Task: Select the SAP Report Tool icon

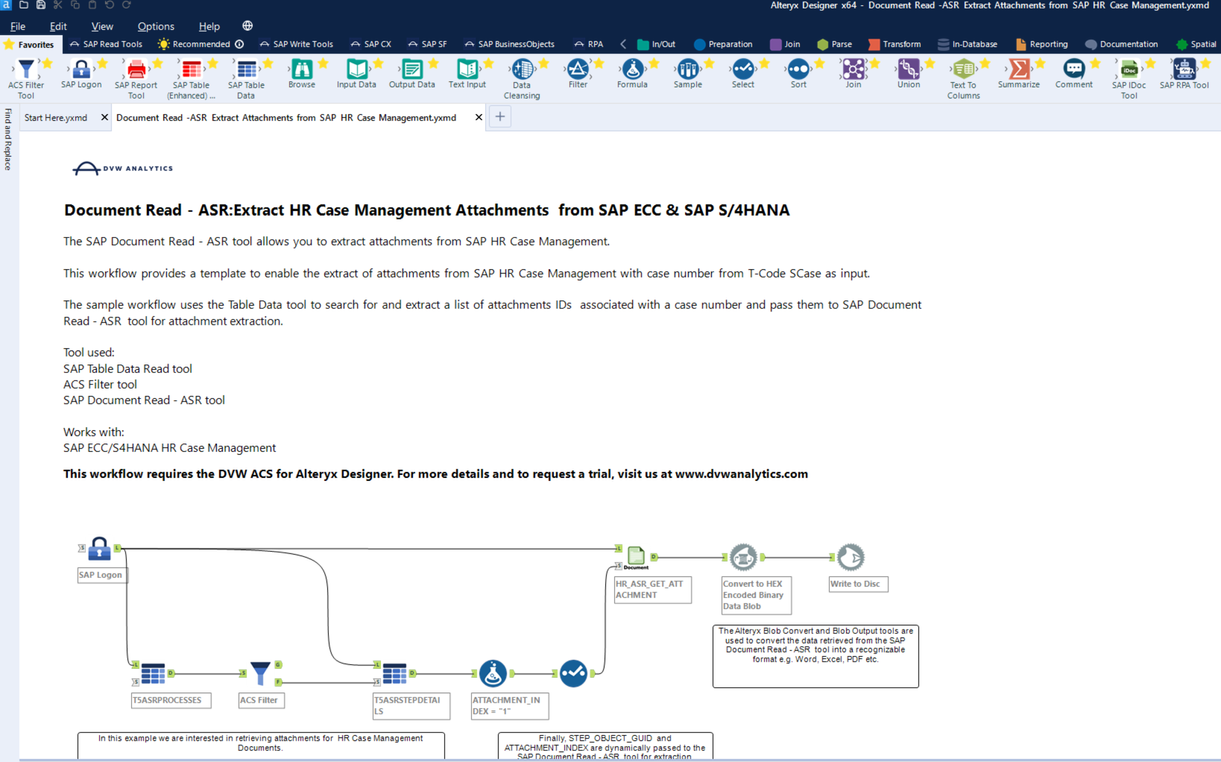Action: point(136,69)
